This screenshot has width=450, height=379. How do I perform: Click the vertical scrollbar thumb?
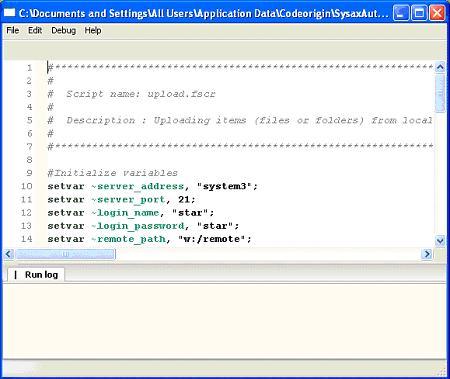(x=440, y=93)
